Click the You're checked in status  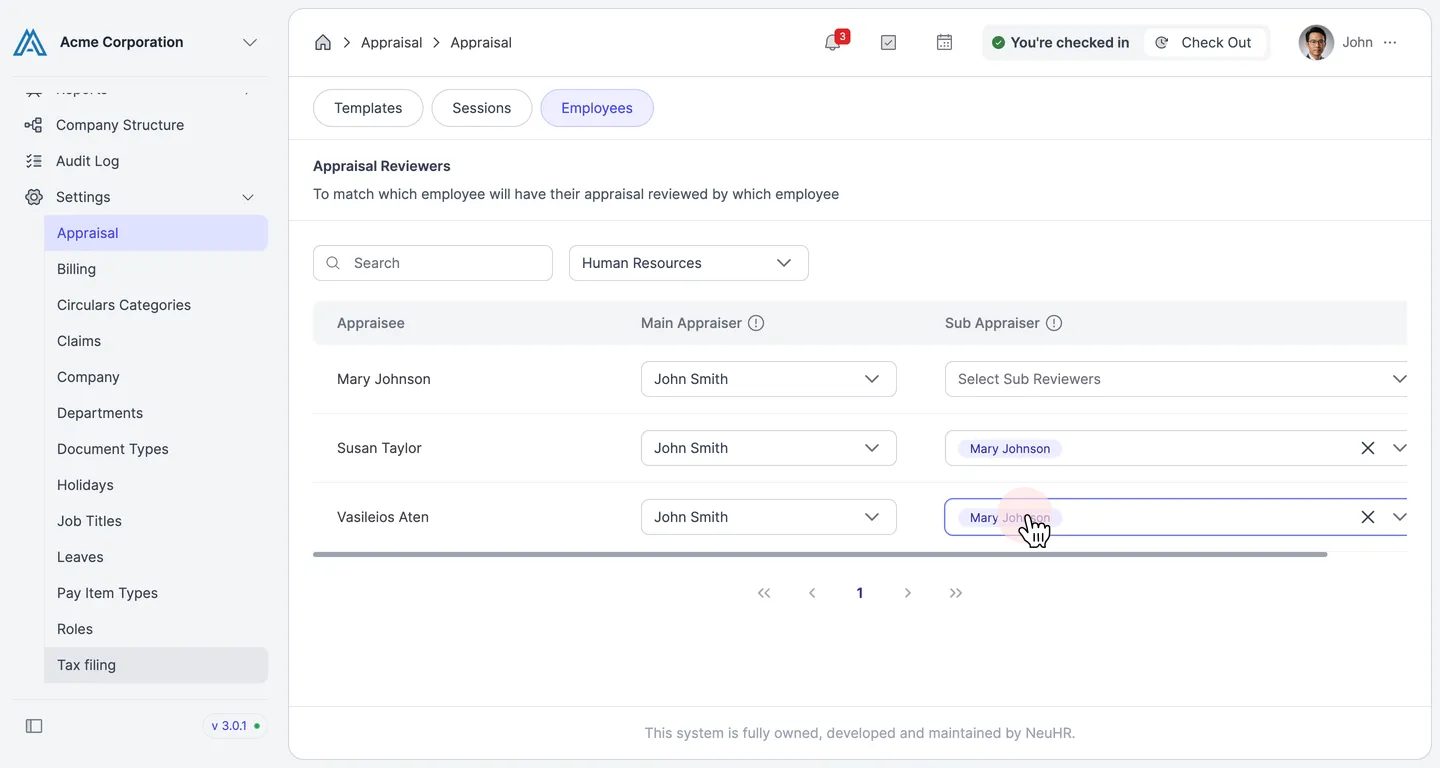[x=1060, y=42]
